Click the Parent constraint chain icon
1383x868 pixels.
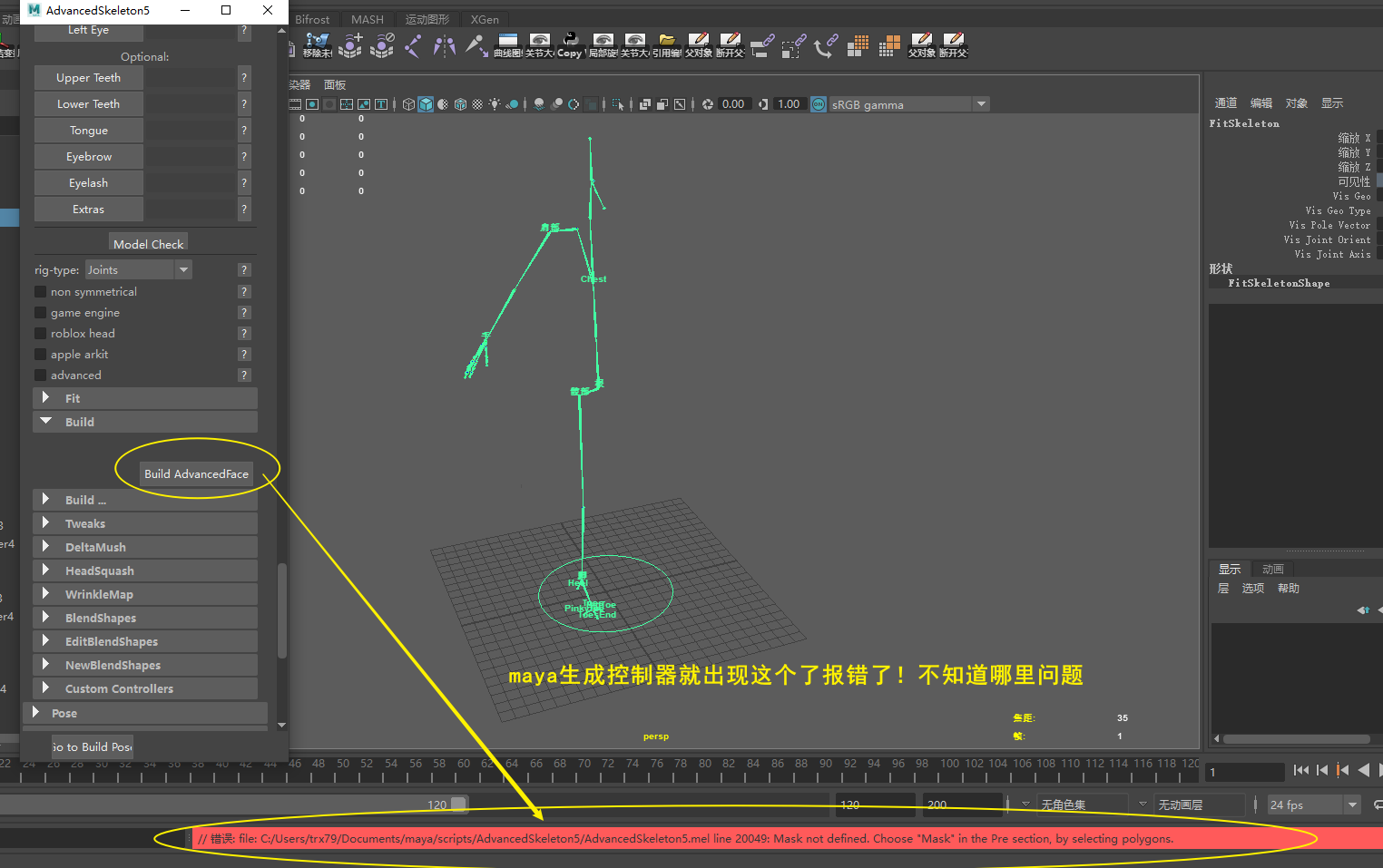pyautogui.click(x=763, y=44)
